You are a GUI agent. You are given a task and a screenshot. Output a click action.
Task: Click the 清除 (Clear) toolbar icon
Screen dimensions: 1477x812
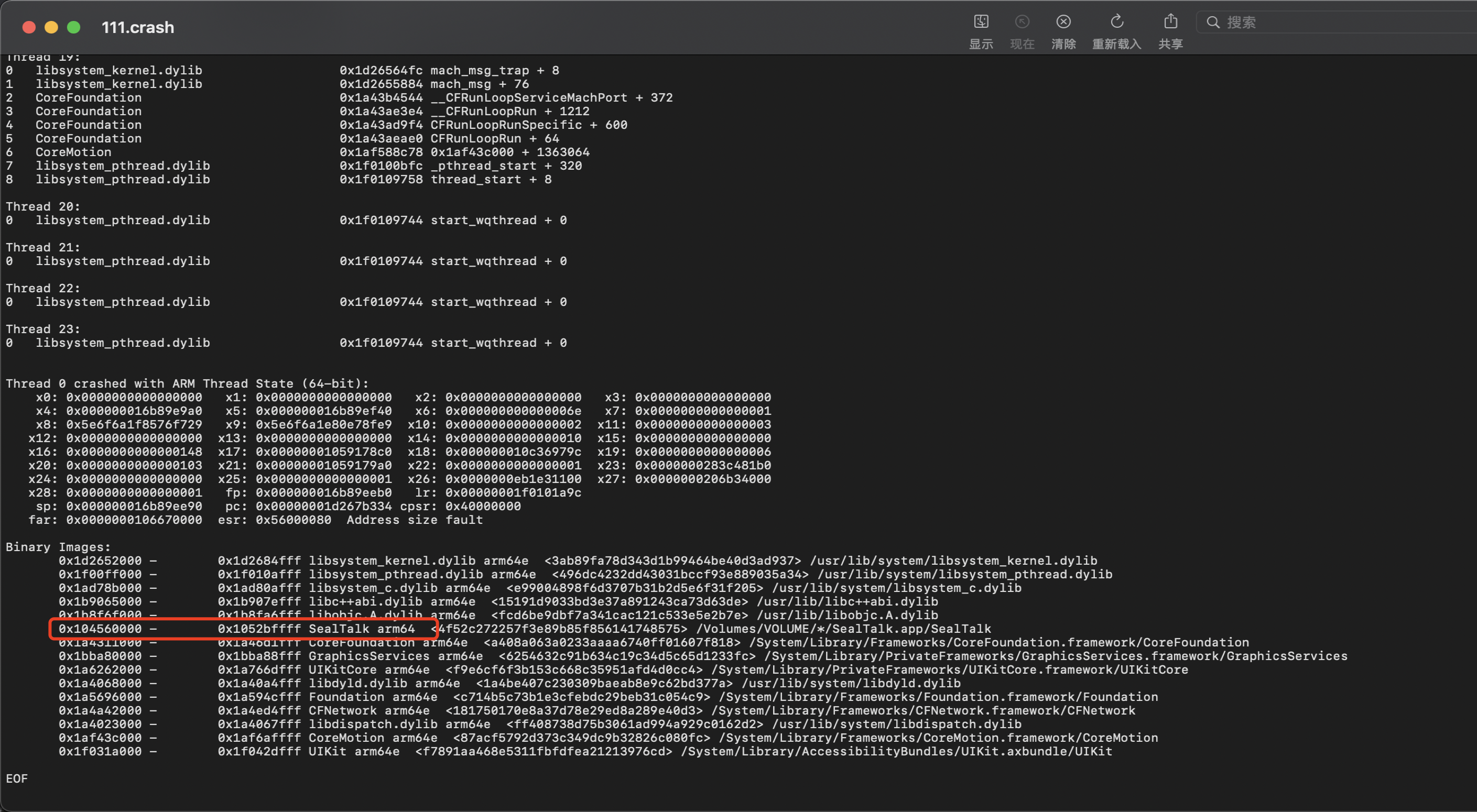[x=1063, y=23]
